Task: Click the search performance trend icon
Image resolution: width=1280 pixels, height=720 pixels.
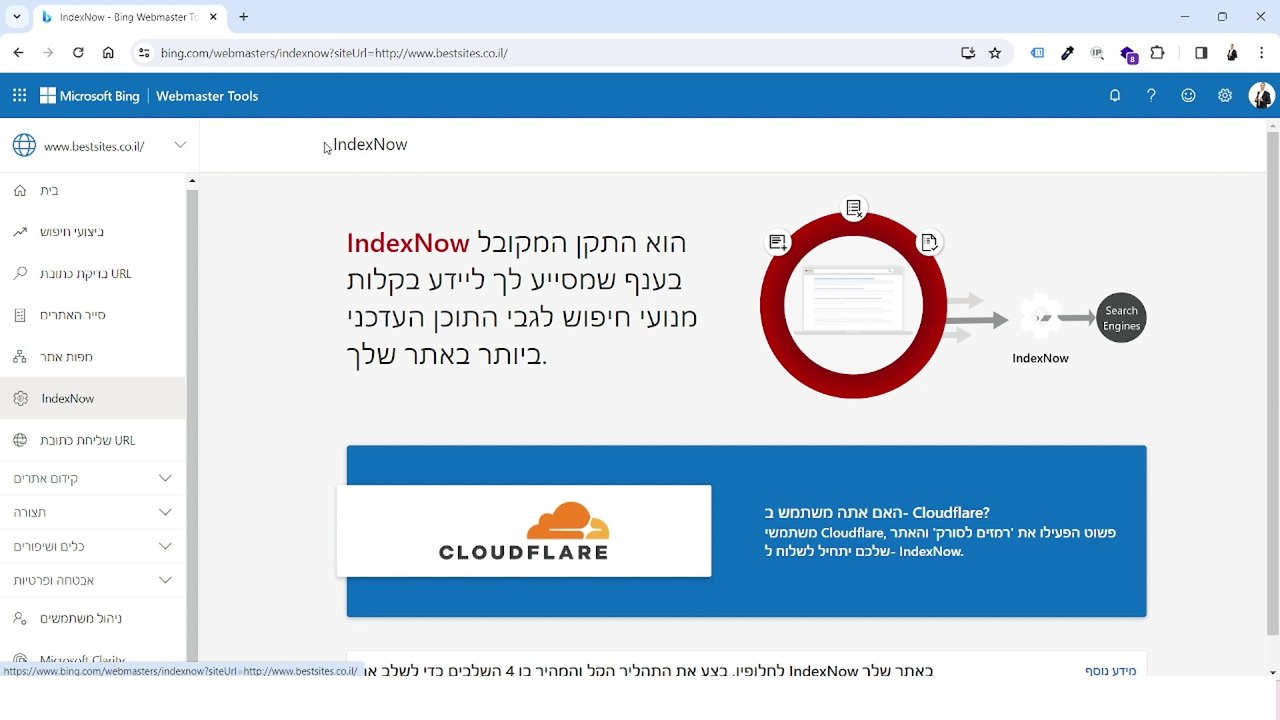Action: [20, 232]
